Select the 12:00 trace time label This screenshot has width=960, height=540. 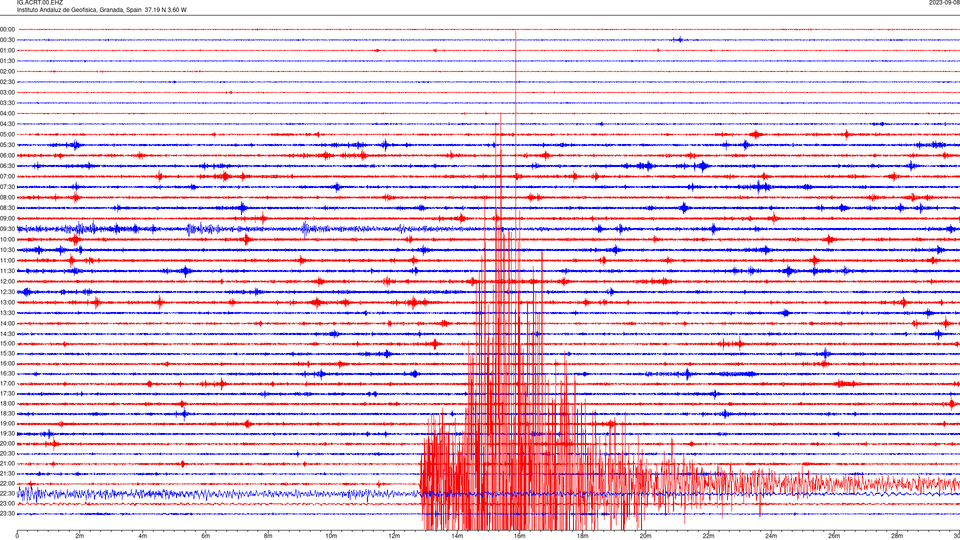click(7, 282)
